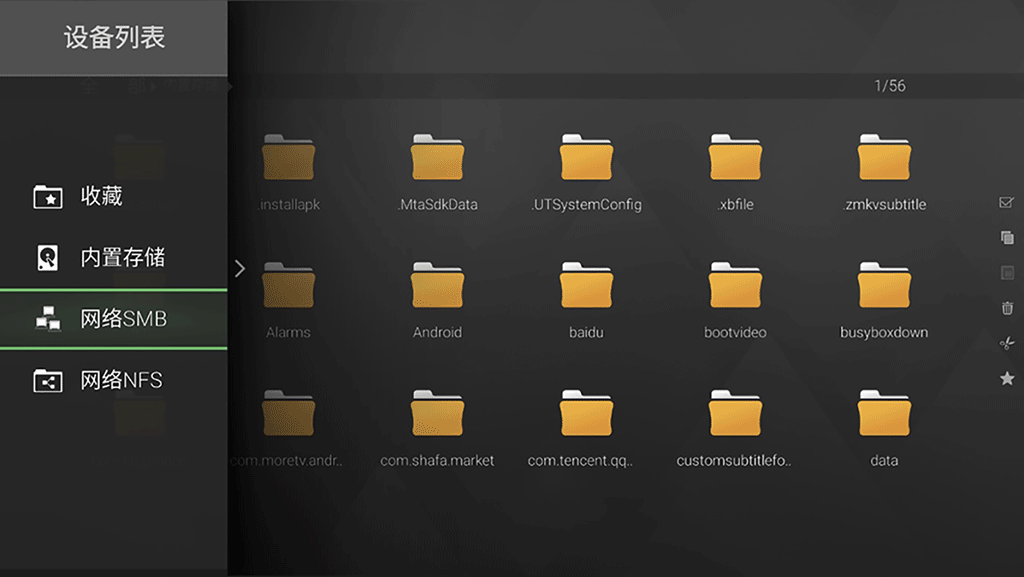Click the dimmed paste icon below copy

[x=1007, y=273]
